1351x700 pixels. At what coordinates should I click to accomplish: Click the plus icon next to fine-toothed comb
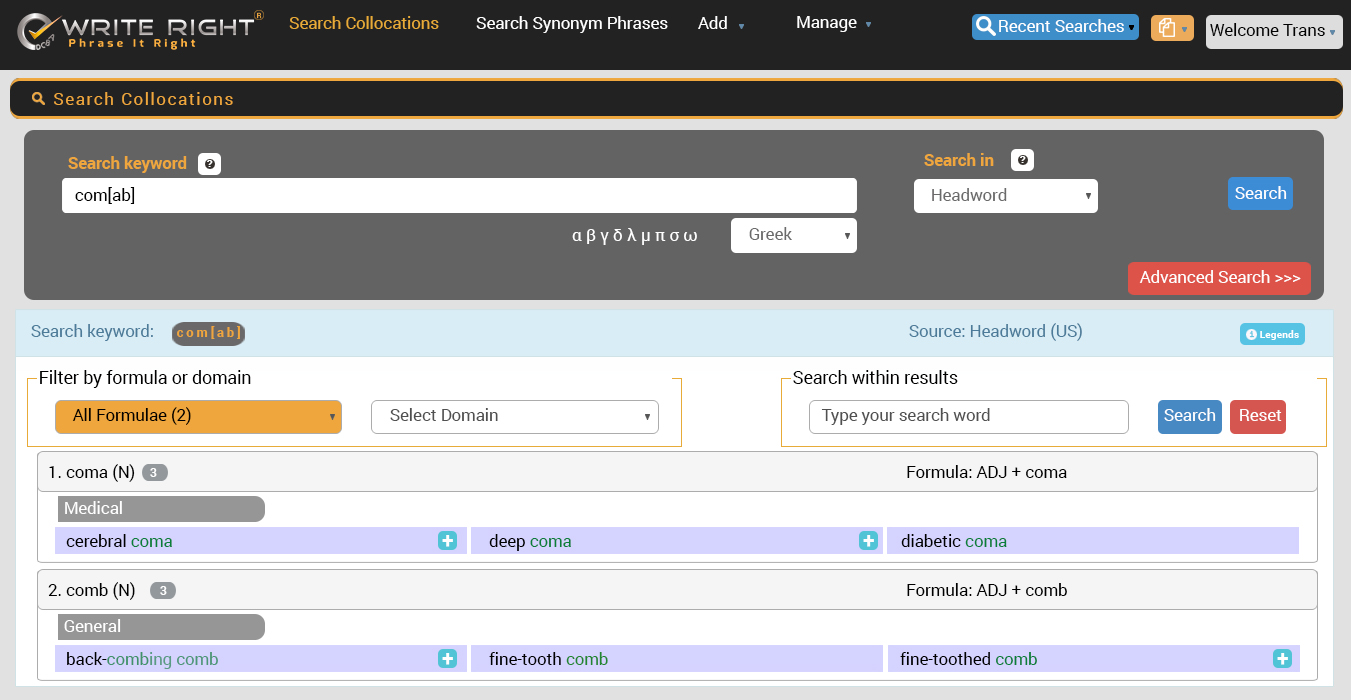1282,659
